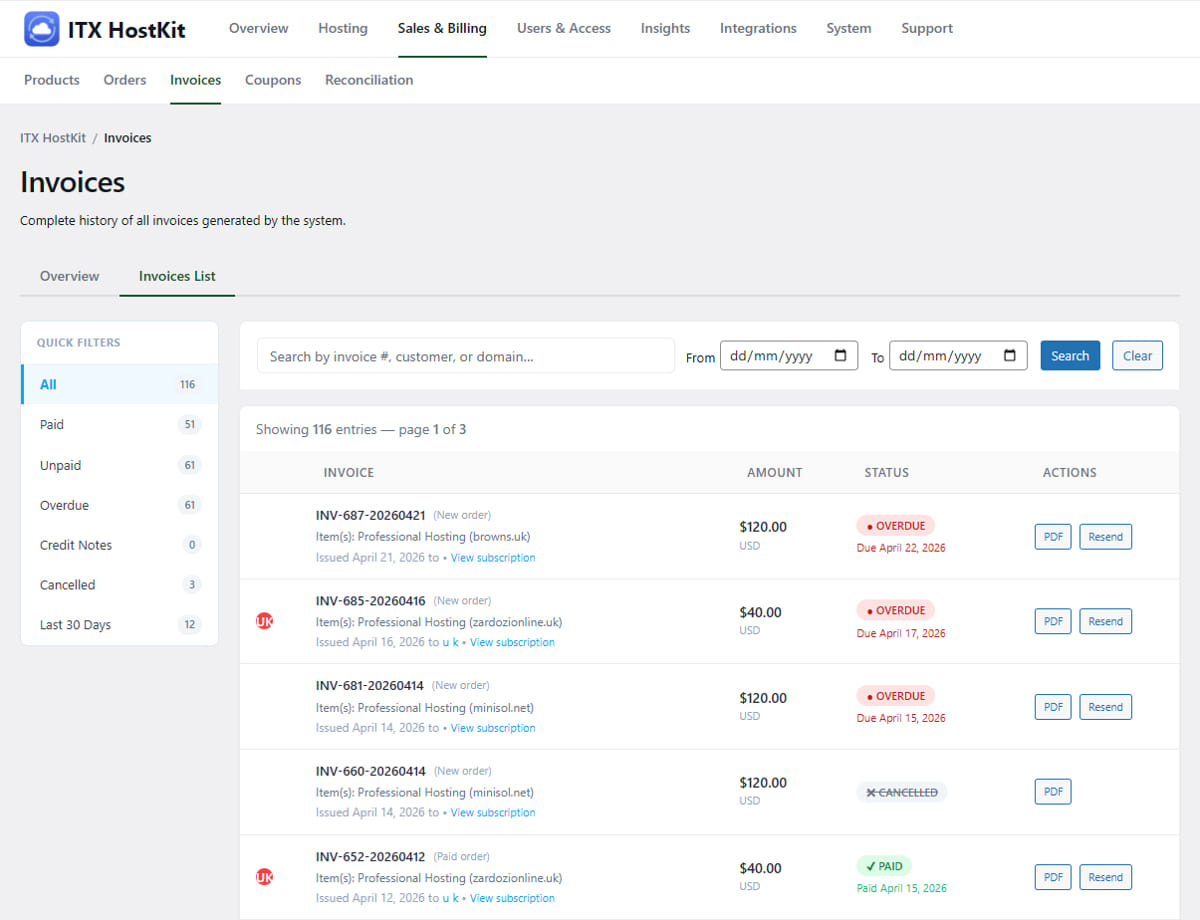View subscription for INV-681-20260414

point(493,728)
